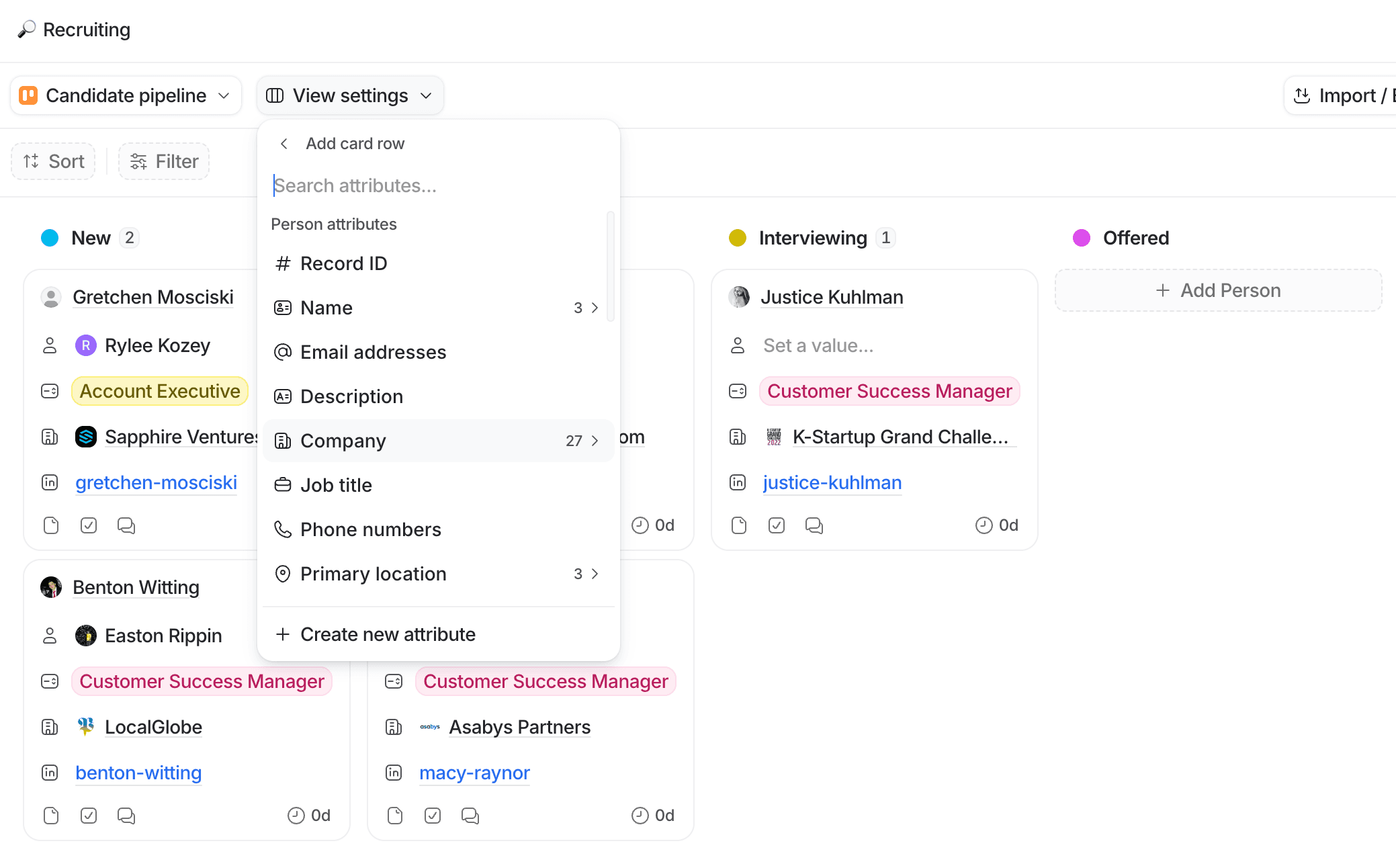Click the checklist icon on Justice Kuhlman's card
The image size is (1396, 868).
click(776, 525)
